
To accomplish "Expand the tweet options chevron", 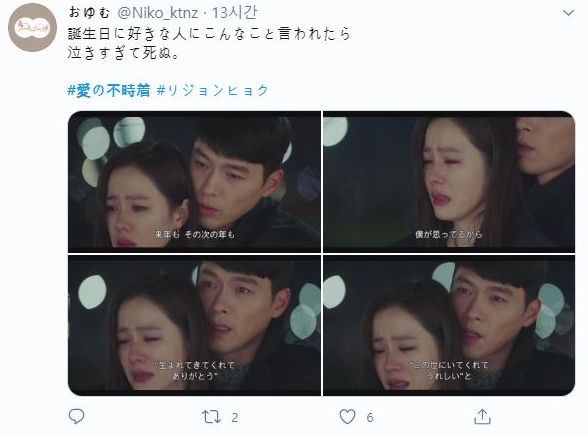I will (568, 13).
